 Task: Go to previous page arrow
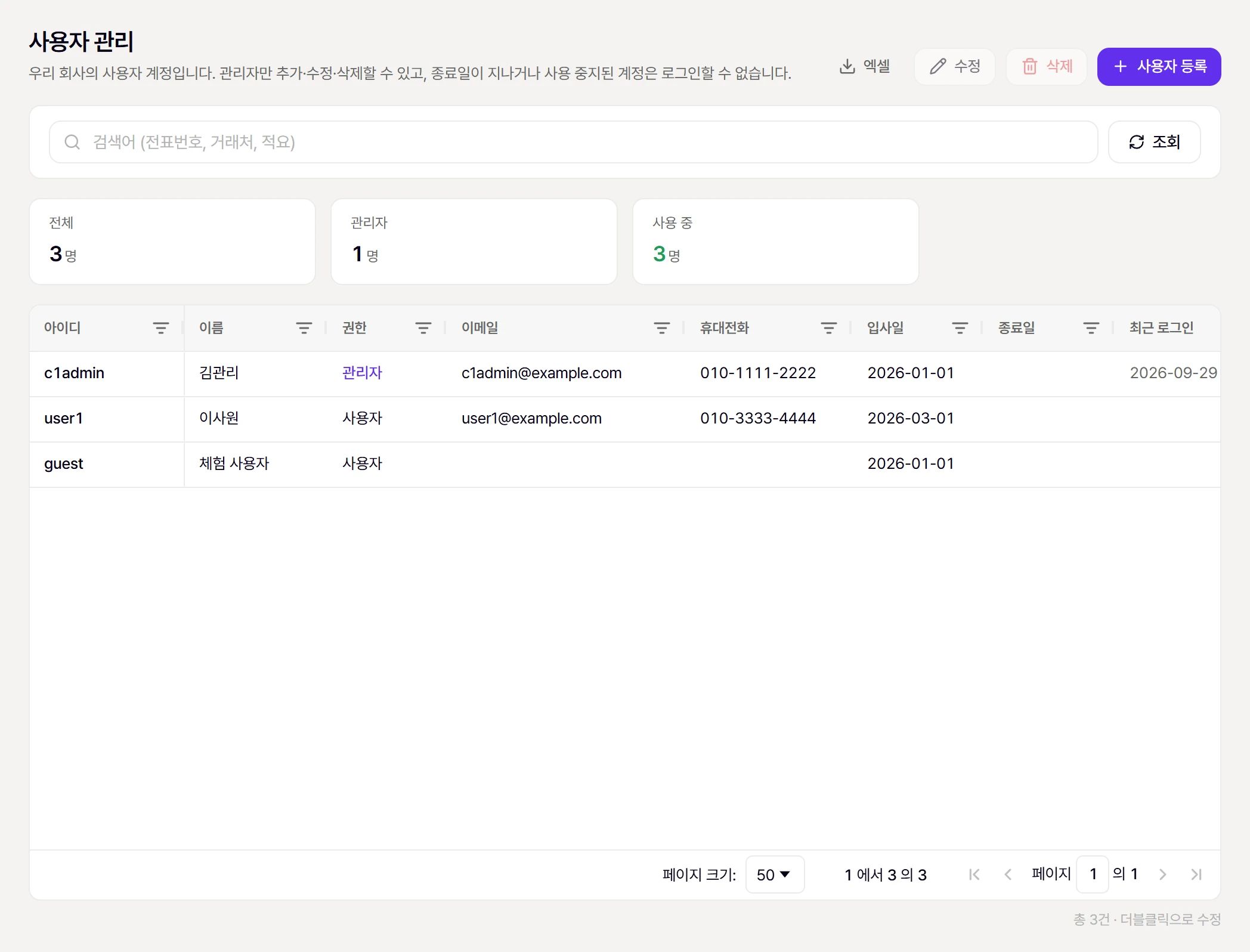(1008, 874)
